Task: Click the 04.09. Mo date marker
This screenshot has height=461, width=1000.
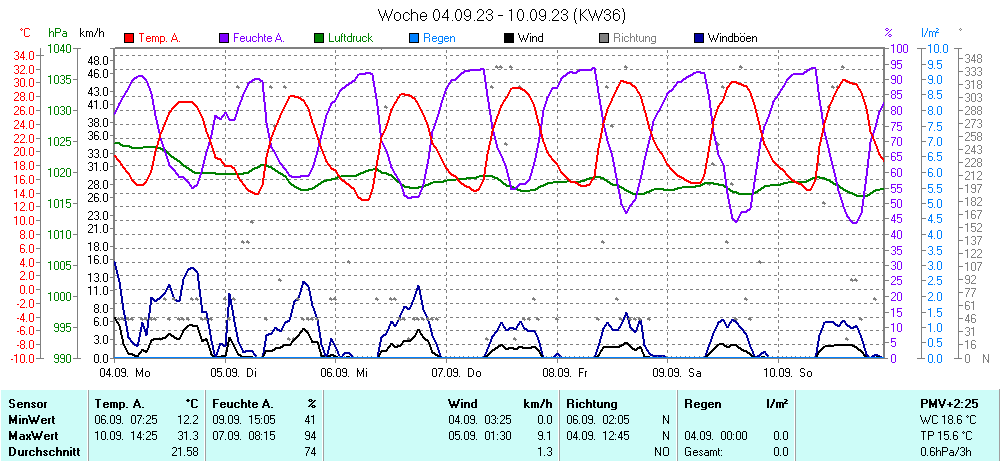Action: 125,372
